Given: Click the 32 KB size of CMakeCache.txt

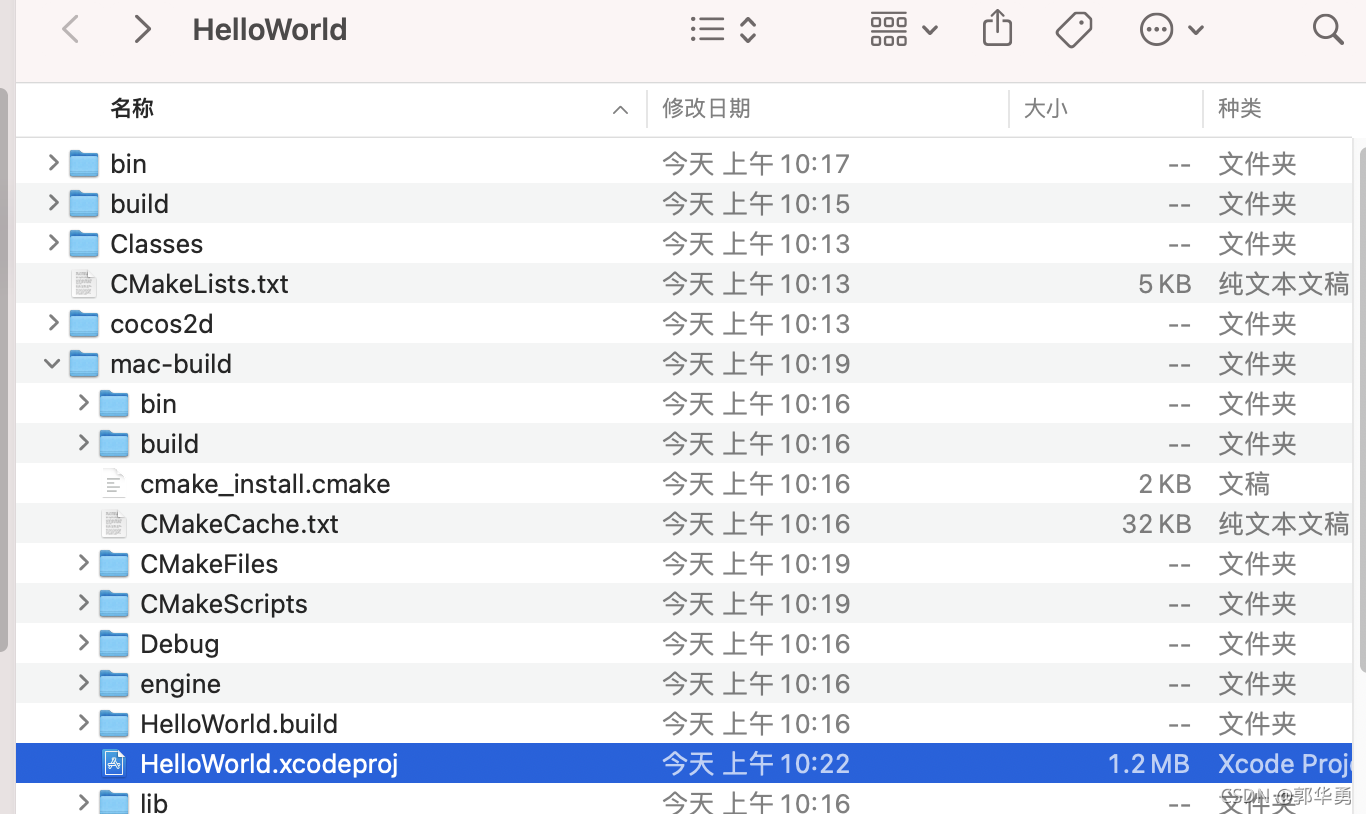Looking at the screenshot, I should pos(1156,524).
